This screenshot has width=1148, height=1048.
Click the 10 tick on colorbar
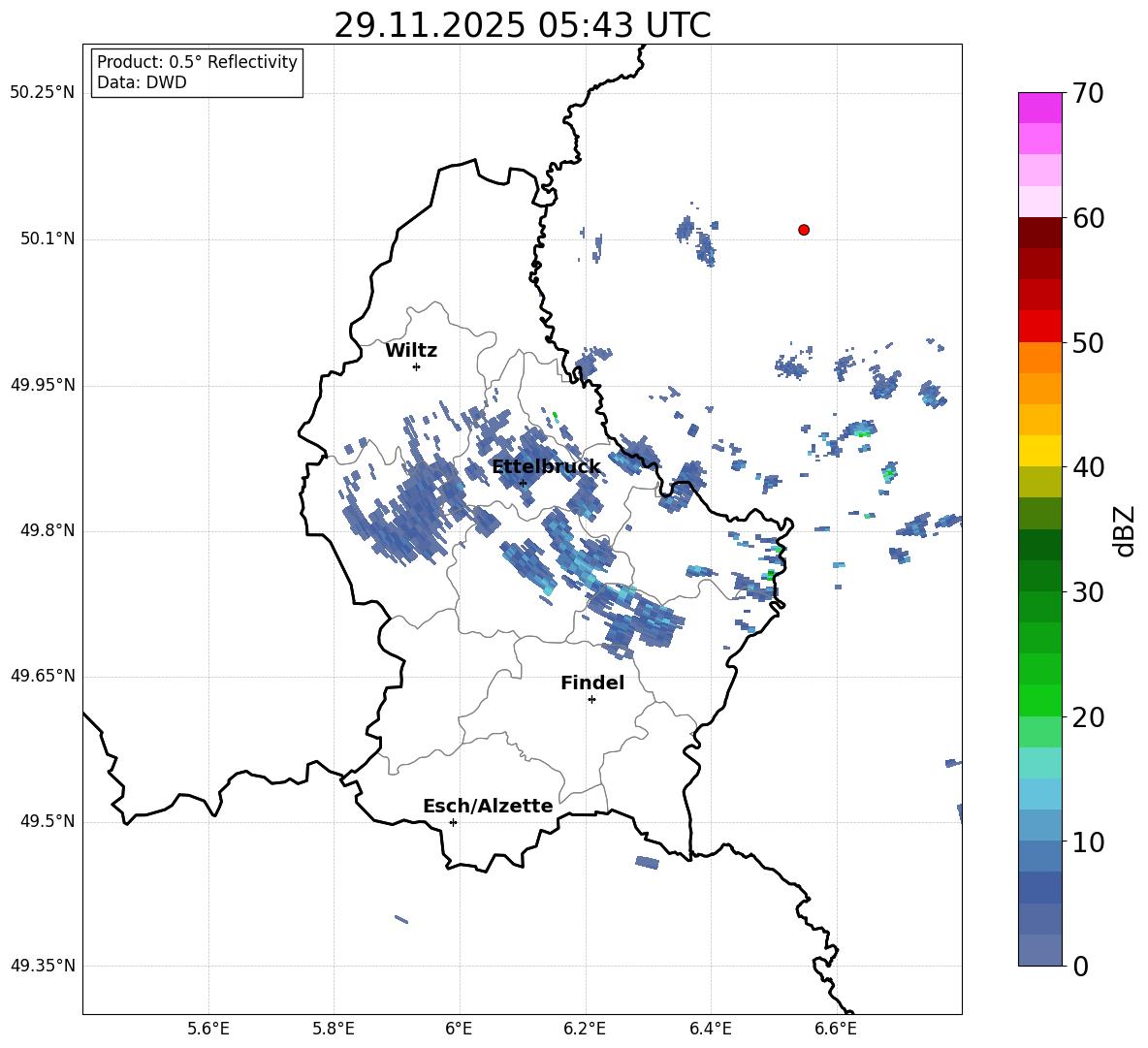[1088, 842]
